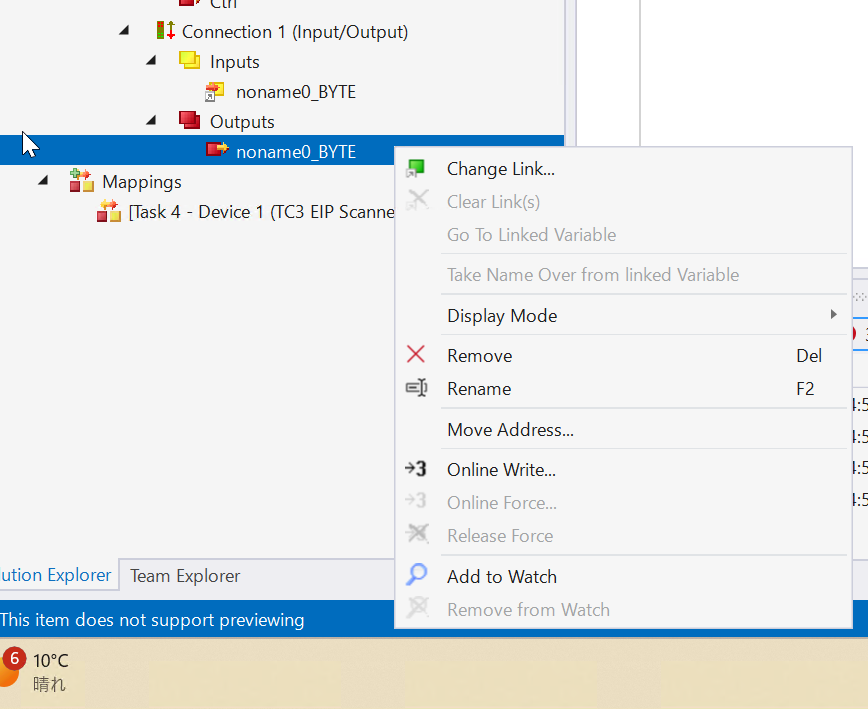Image resolution: width=868 pixels, height=709 pixels.
Task: Click the red X Remove icon
Action: coord(416,355)
